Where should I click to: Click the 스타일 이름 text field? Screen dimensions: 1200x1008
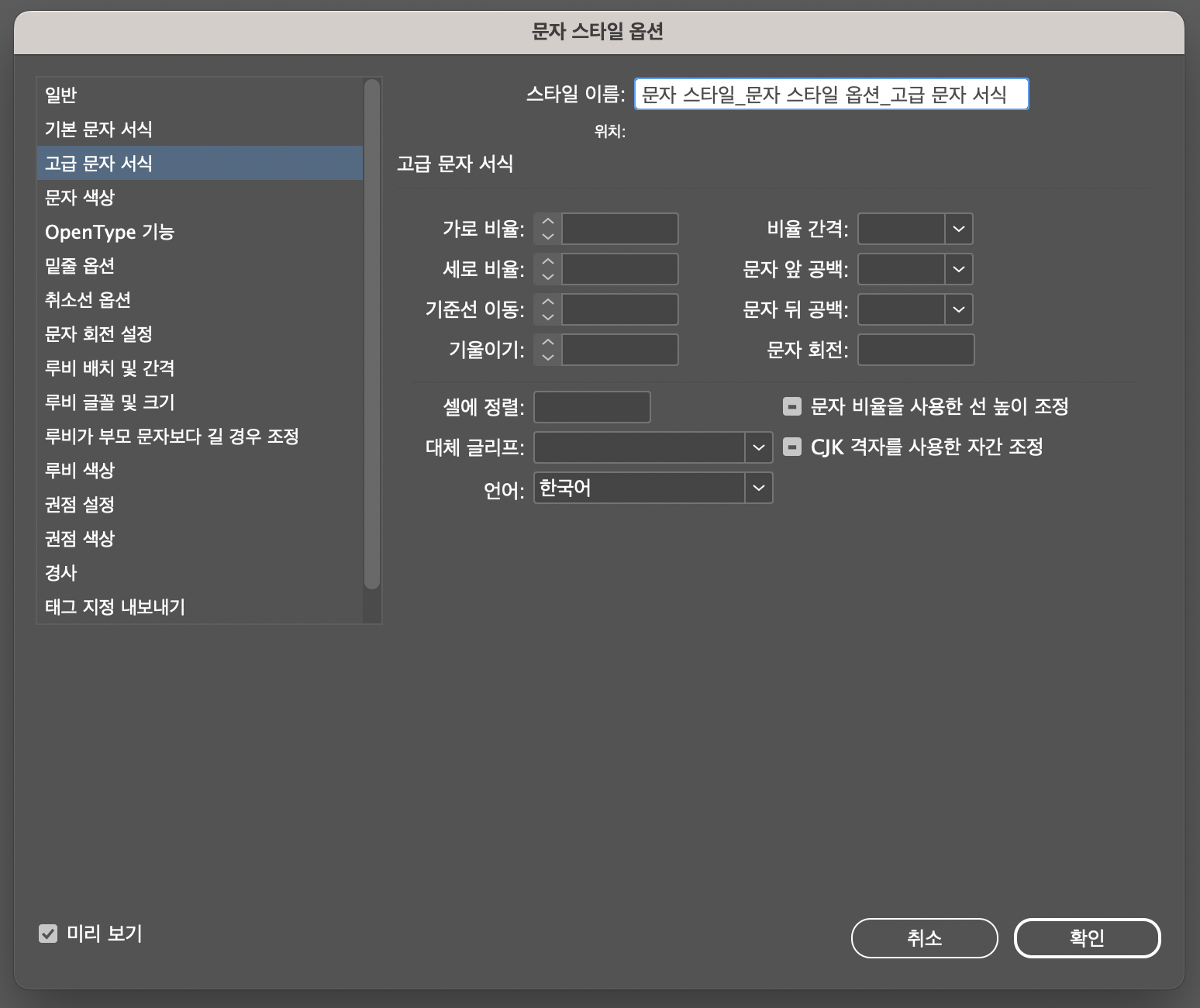coord(831,95)
